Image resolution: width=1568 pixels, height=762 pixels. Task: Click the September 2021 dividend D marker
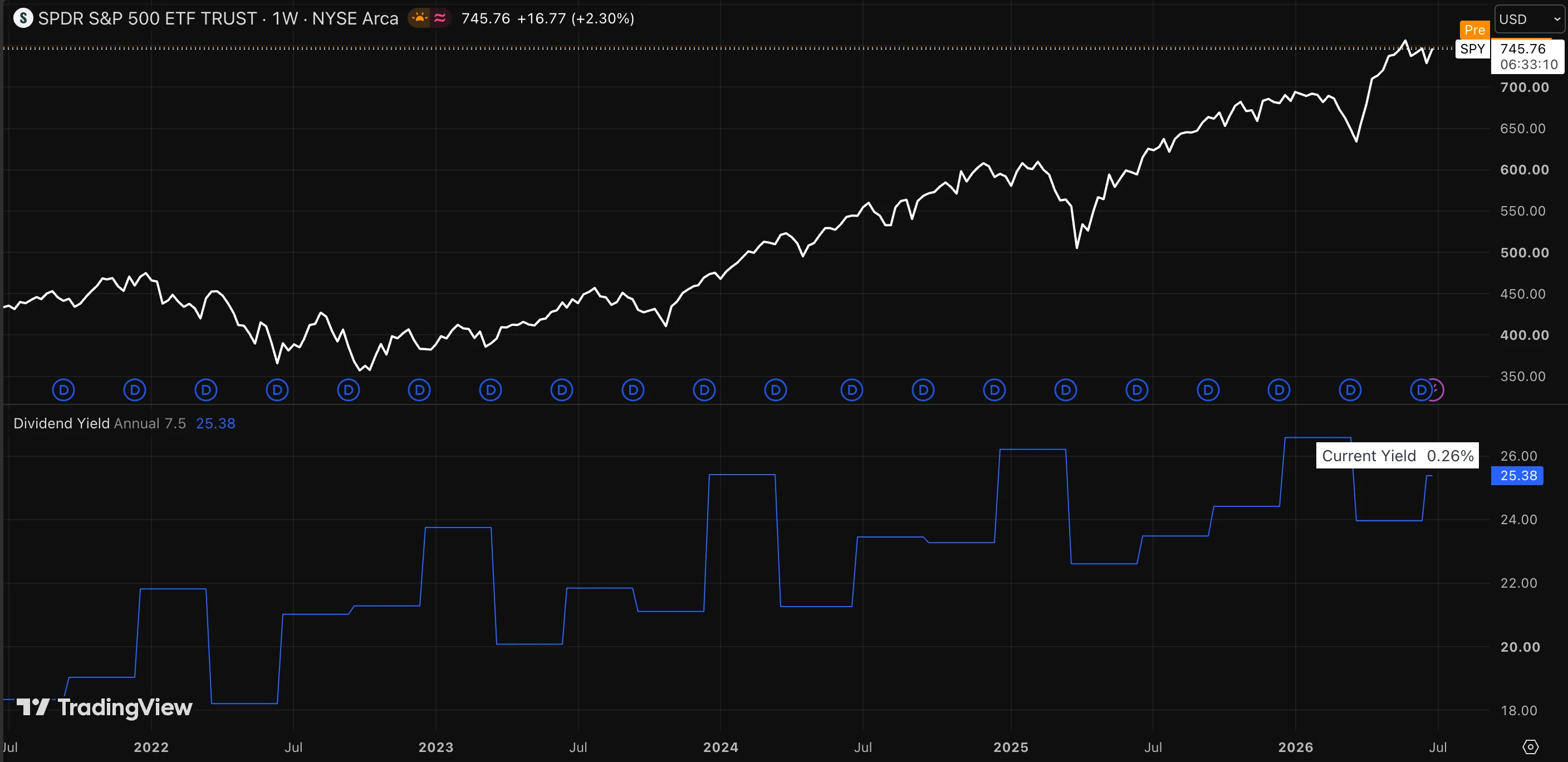click(63, 390)
